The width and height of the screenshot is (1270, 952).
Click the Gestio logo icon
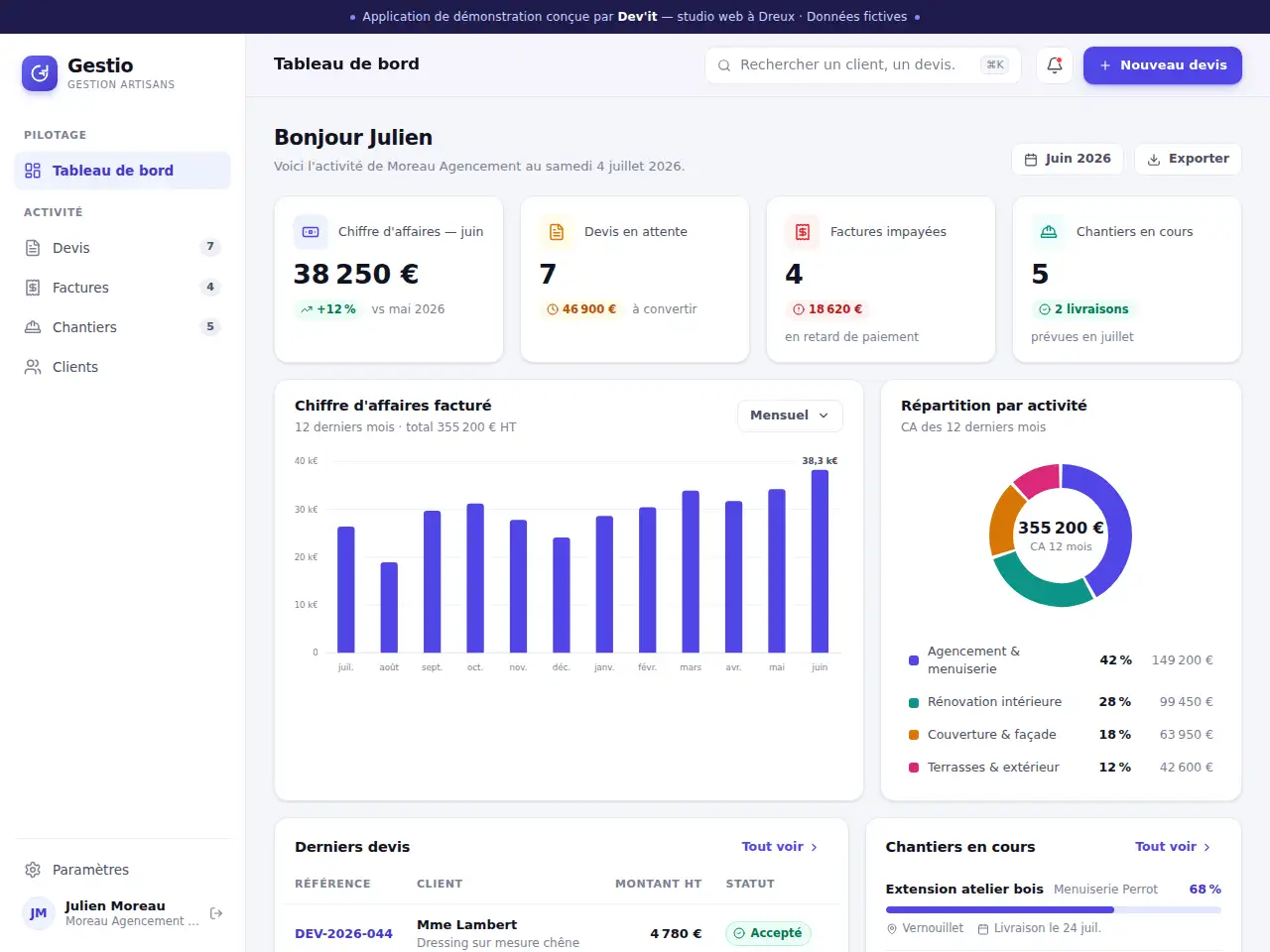tap(40, 73)
